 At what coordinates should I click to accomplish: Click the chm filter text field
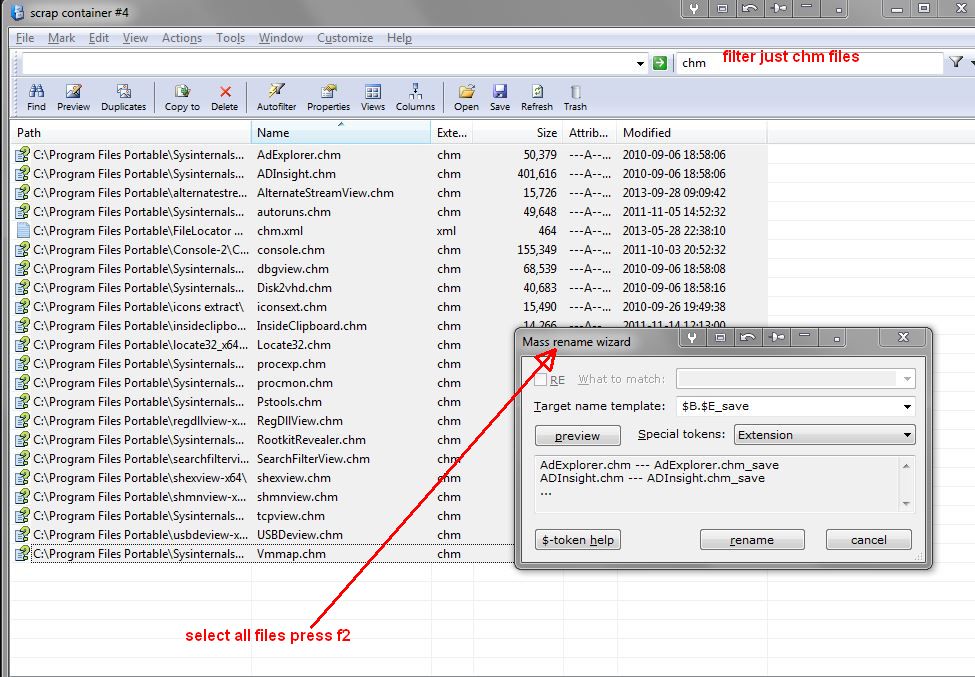(x=809, y=63)
